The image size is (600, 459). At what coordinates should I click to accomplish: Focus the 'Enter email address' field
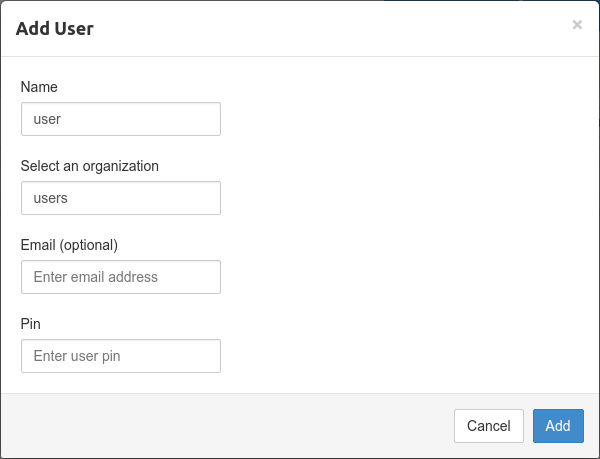click(121, 277)
